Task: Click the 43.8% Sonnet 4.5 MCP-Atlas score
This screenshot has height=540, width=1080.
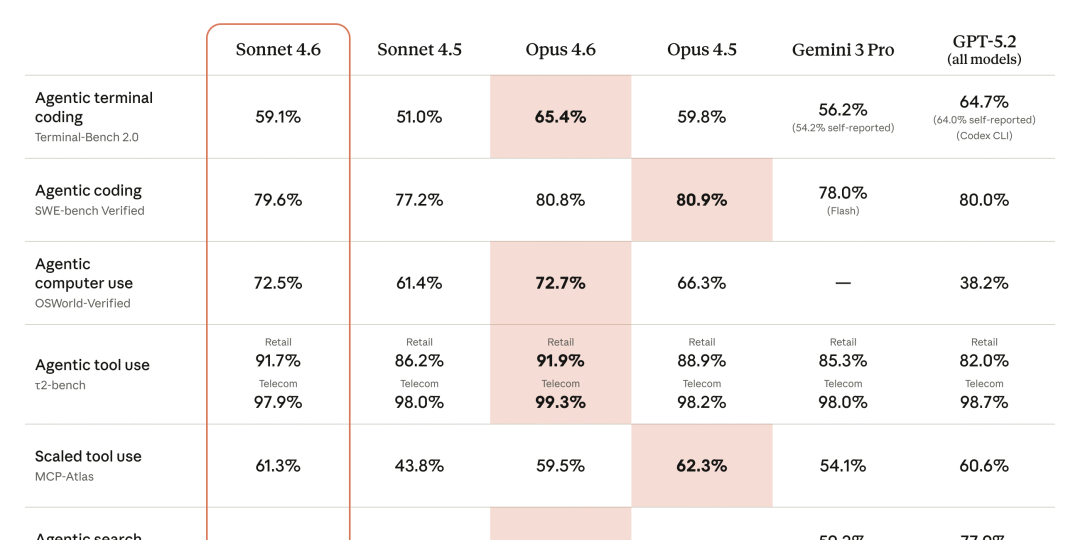Action: click(x=419, y=466)
